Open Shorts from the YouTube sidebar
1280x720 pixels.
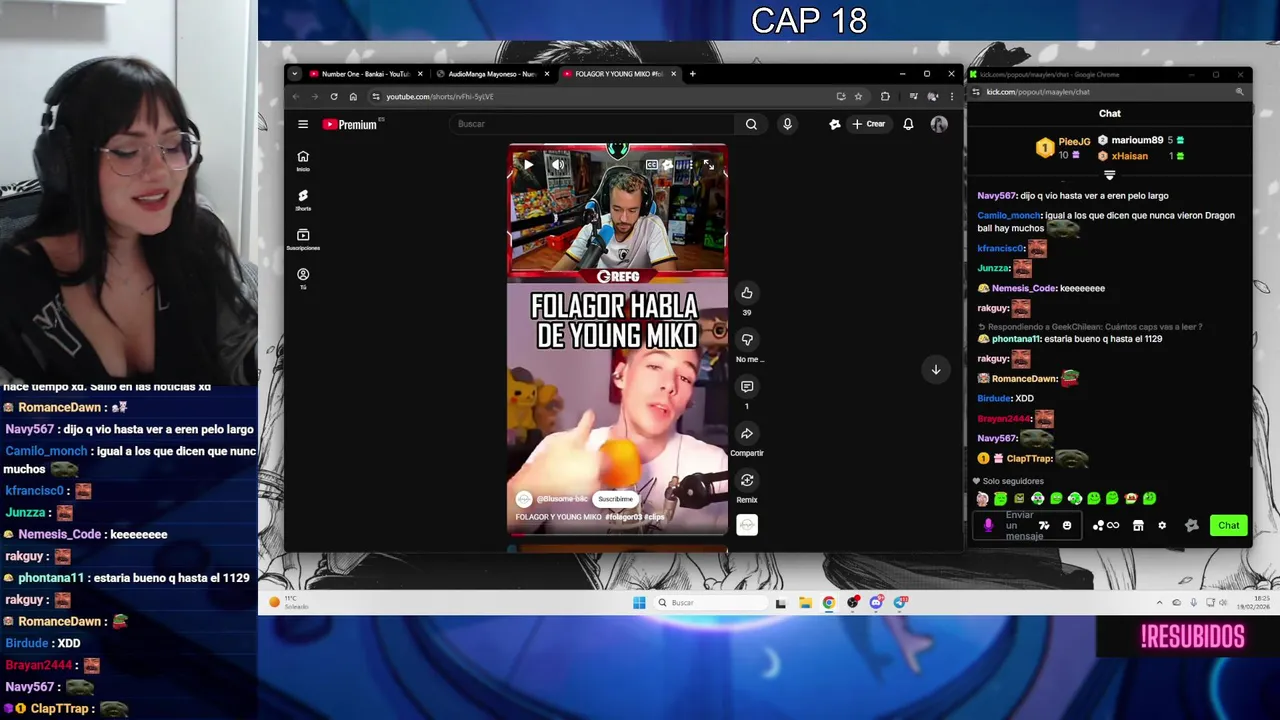(303, 200)
